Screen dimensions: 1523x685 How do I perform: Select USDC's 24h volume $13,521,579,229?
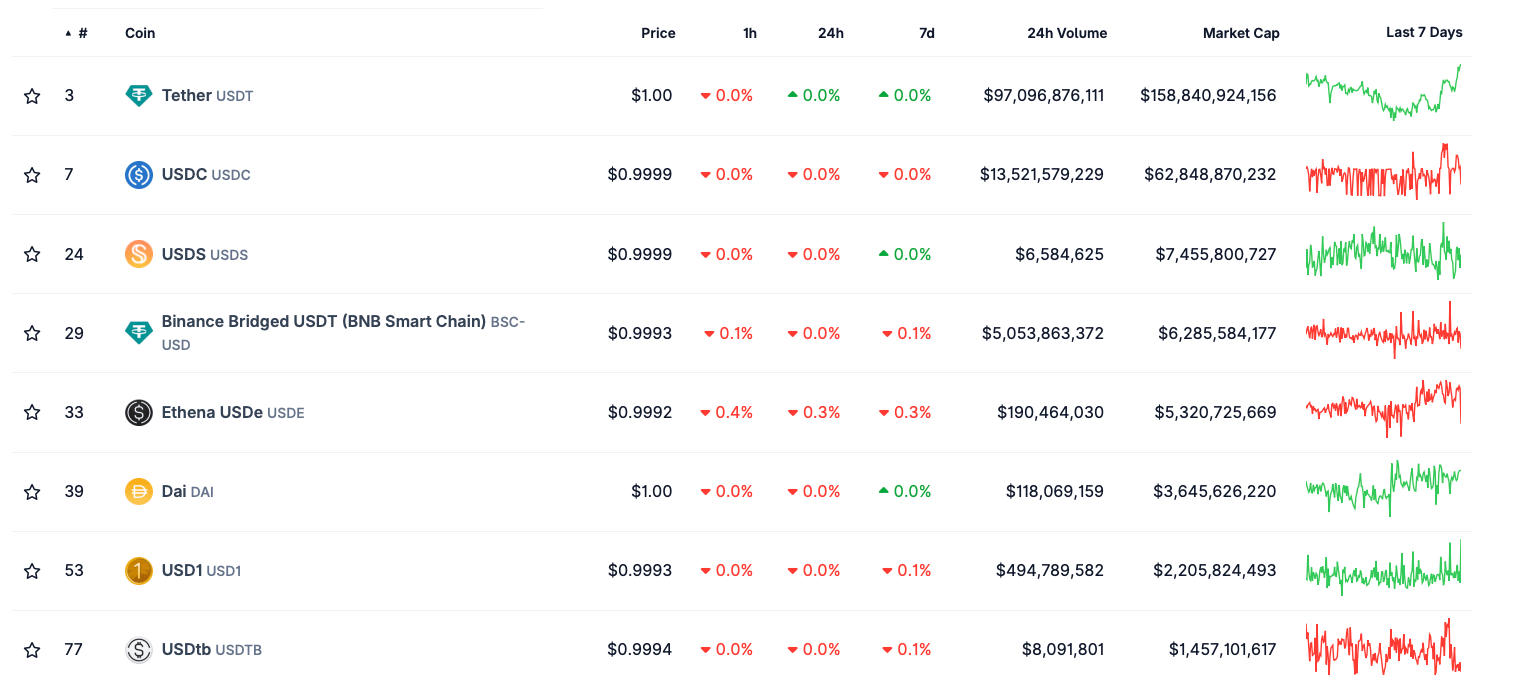(1042, 175)
